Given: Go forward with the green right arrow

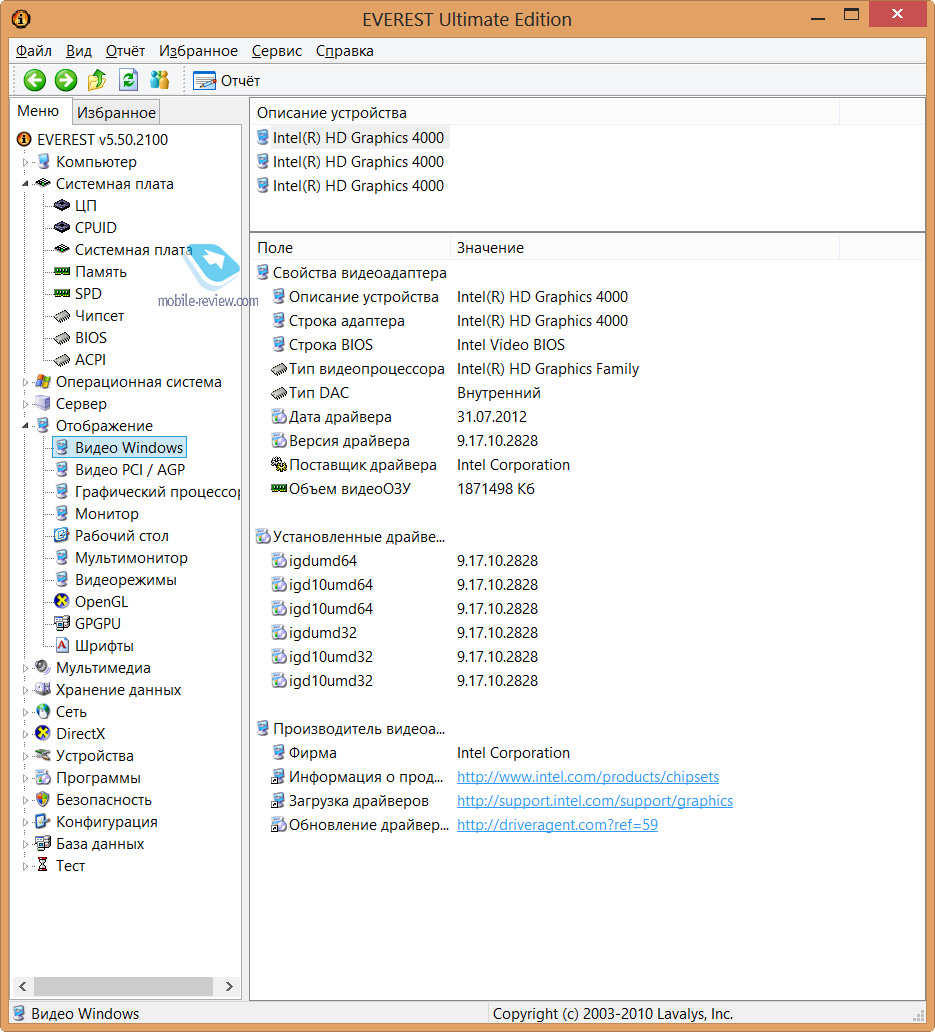Looking at the screenshot, I should 65,80.
